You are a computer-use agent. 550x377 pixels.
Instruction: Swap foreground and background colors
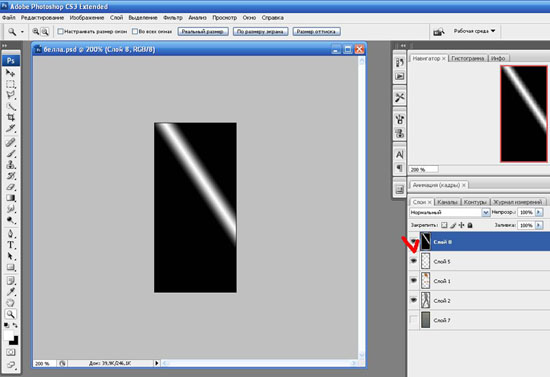coord(15,325)
